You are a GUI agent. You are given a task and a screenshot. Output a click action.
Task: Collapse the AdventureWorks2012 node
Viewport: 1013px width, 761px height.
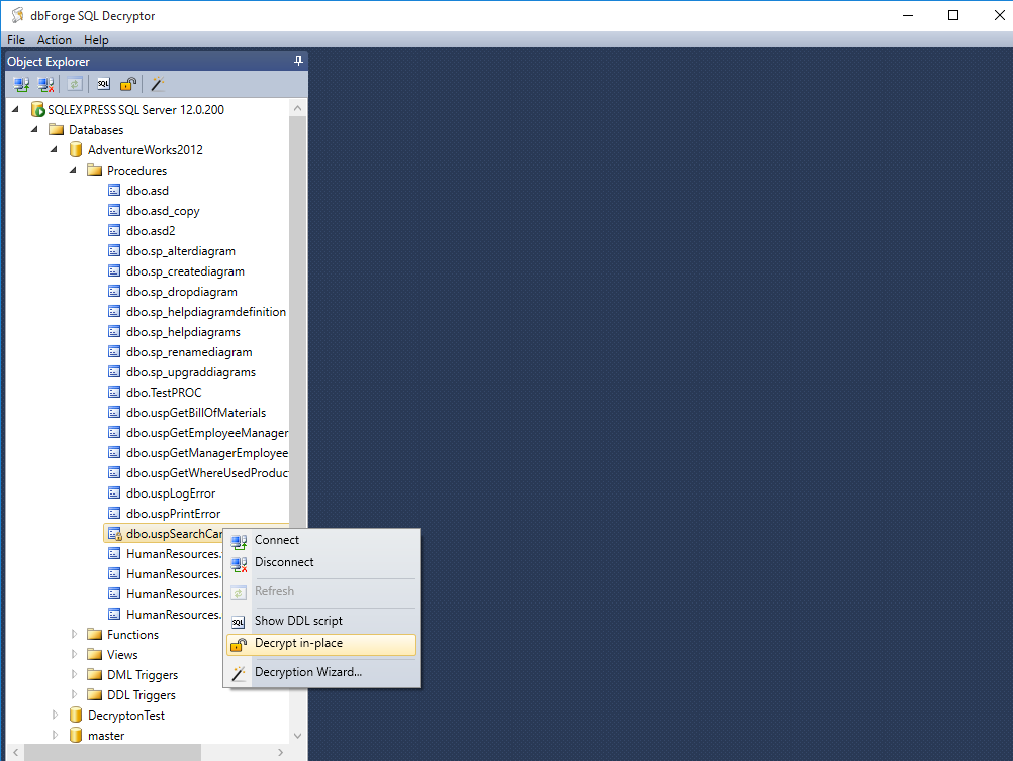pos(54,149)
